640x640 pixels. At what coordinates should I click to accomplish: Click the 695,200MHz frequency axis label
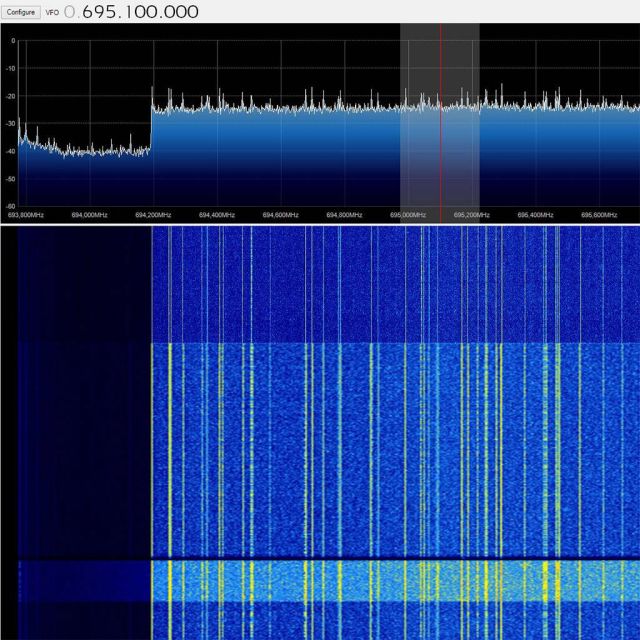[472, 214]
